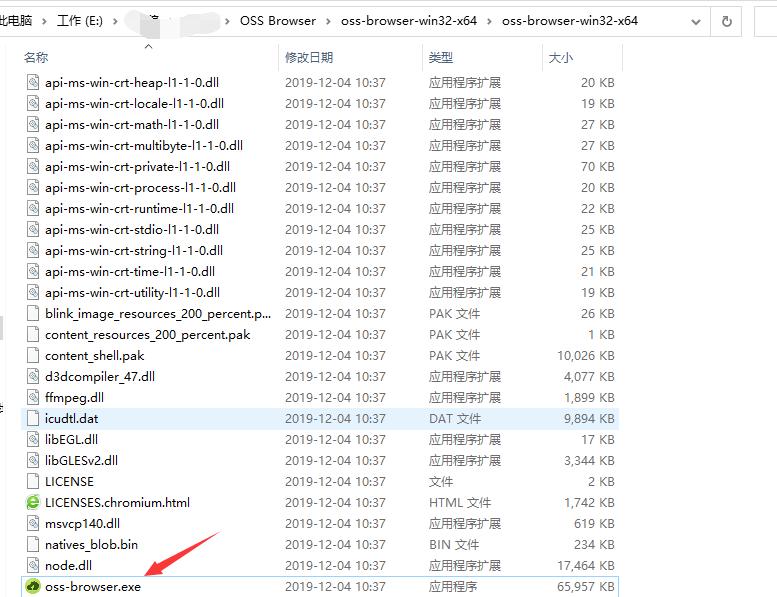This screenshot has width=777, height=597.
Task: Click the last oss-browser-win32-x64 breadcrumb
Action: [569, 21]
